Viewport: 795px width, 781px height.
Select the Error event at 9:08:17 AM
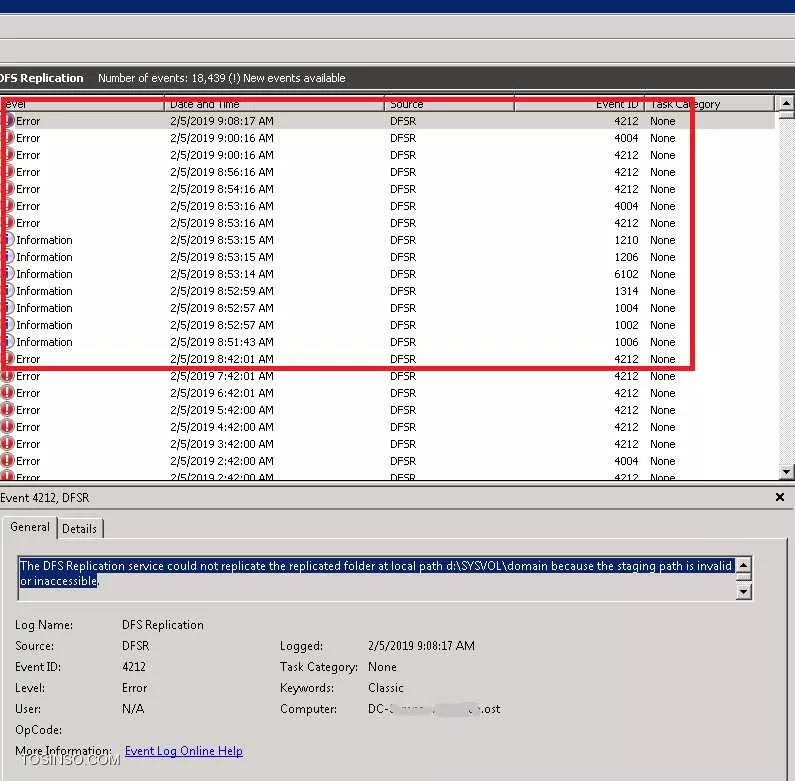[387, 121]
